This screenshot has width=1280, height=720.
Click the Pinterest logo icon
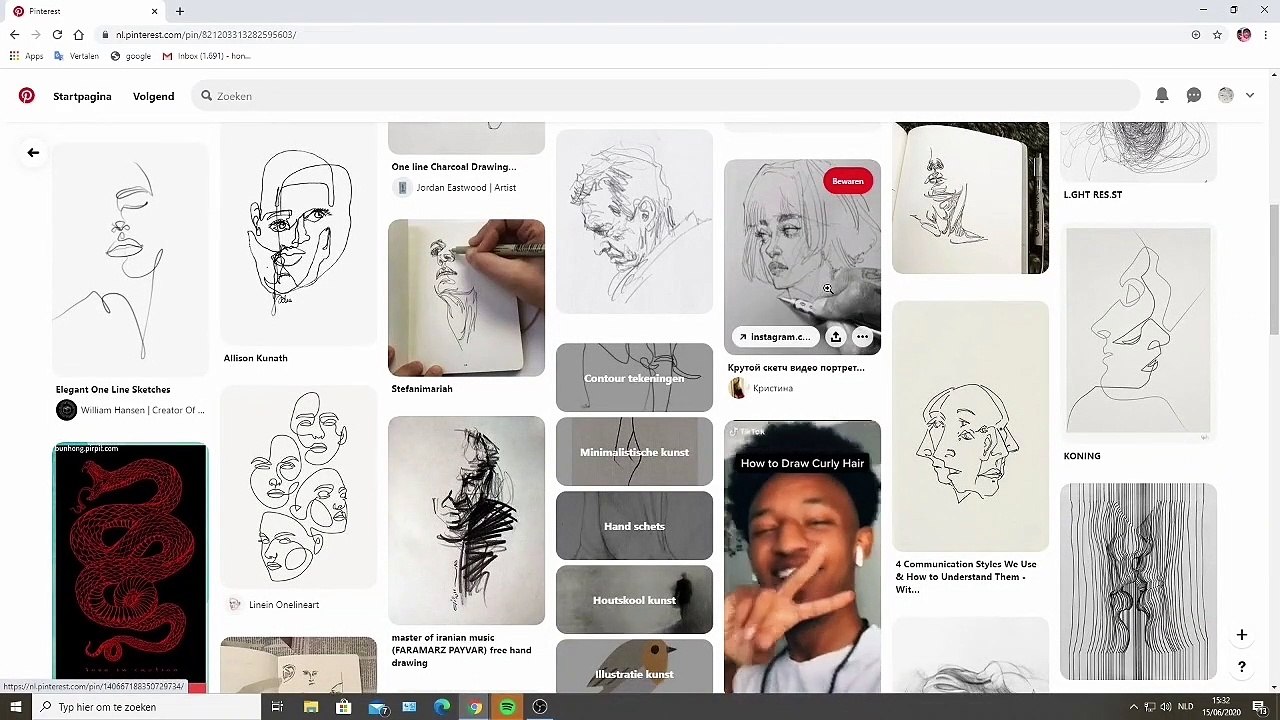tap(27, 96)
